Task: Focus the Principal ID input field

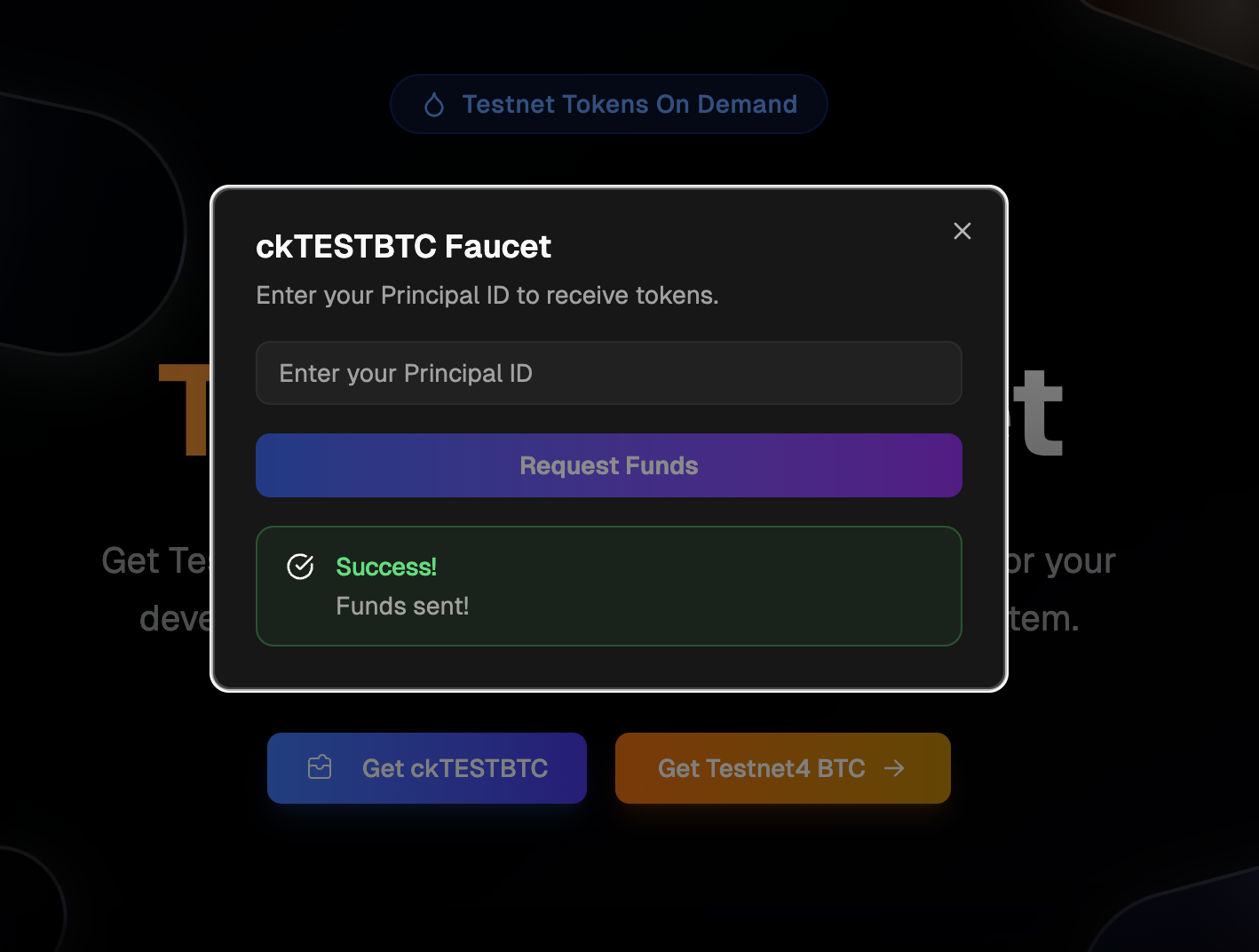Action: point(608,373)
